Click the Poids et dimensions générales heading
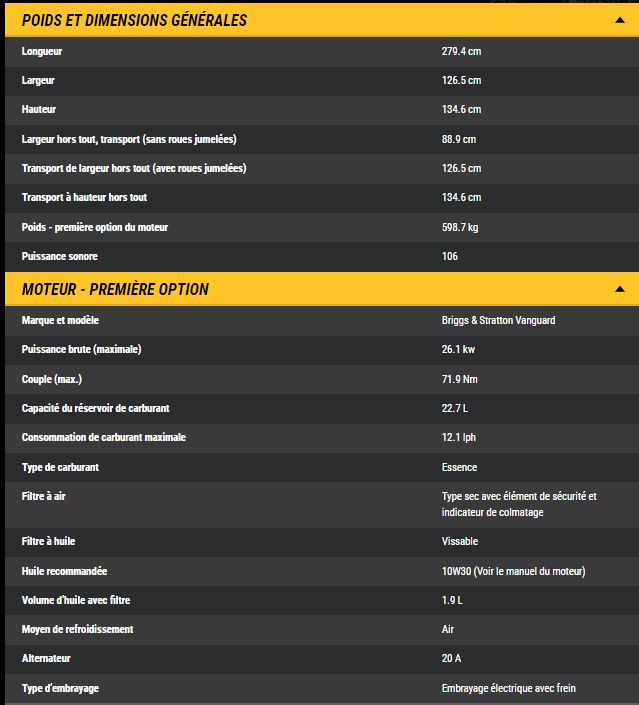This screenshot has height=705, width=639. coord(134,20)
